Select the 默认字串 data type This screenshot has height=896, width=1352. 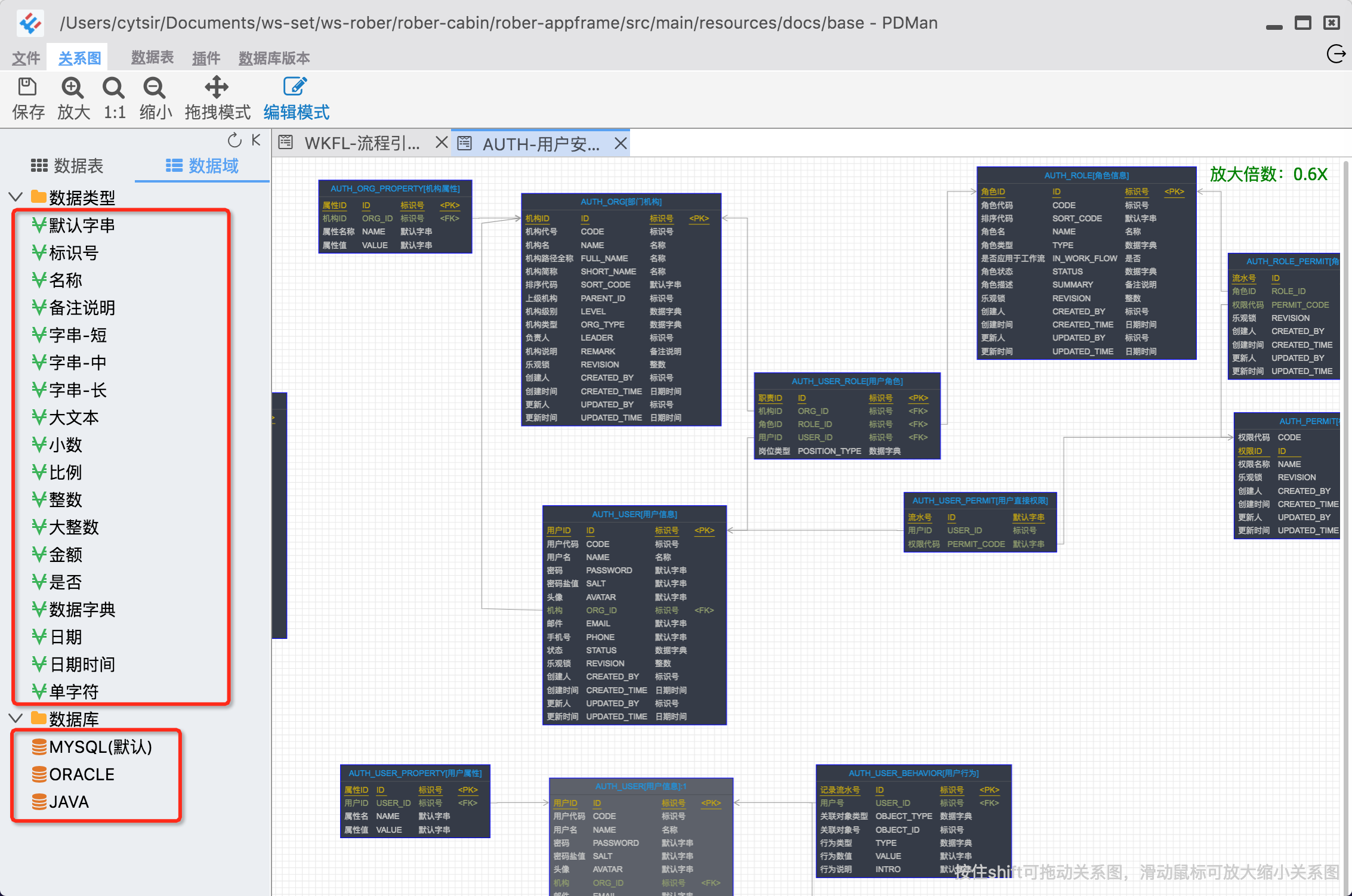tap(82, 225)
